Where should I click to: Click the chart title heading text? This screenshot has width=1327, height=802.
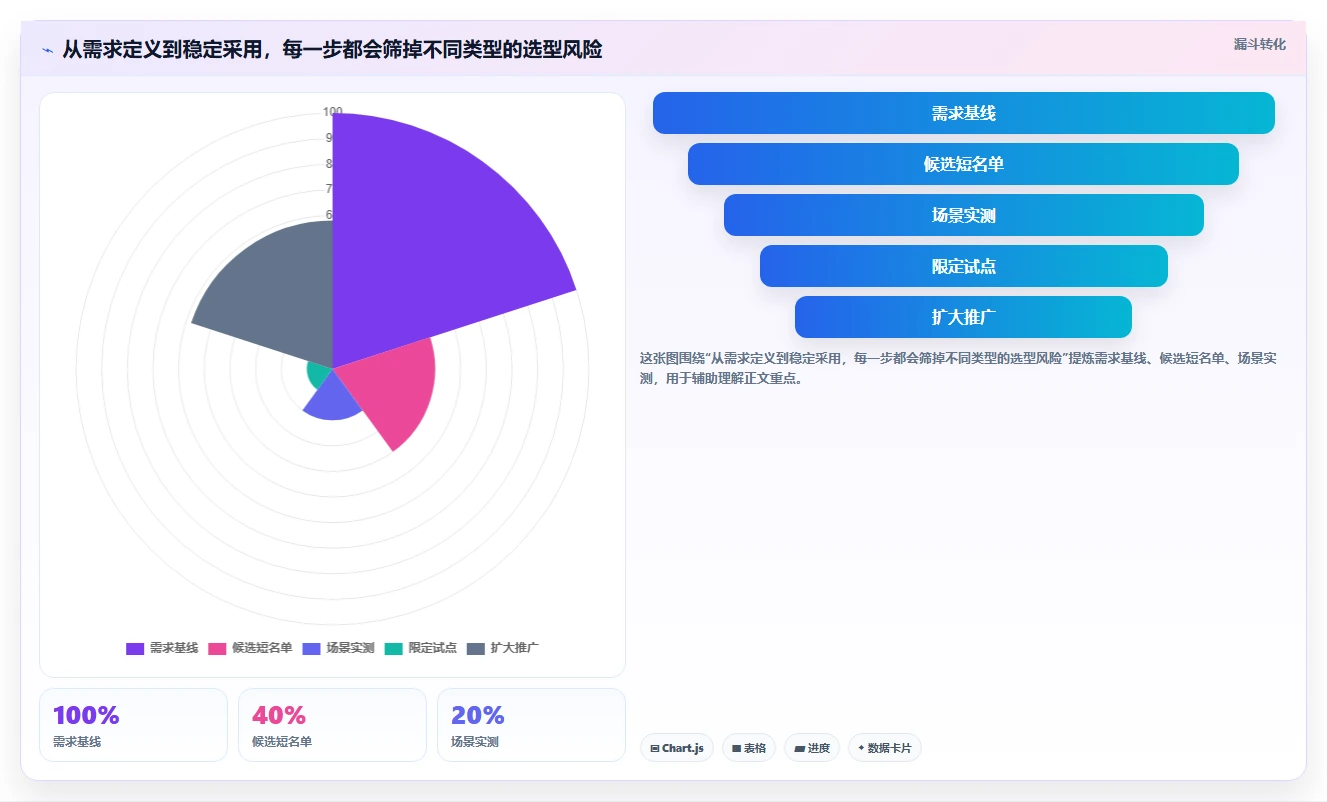pos(332,50)
